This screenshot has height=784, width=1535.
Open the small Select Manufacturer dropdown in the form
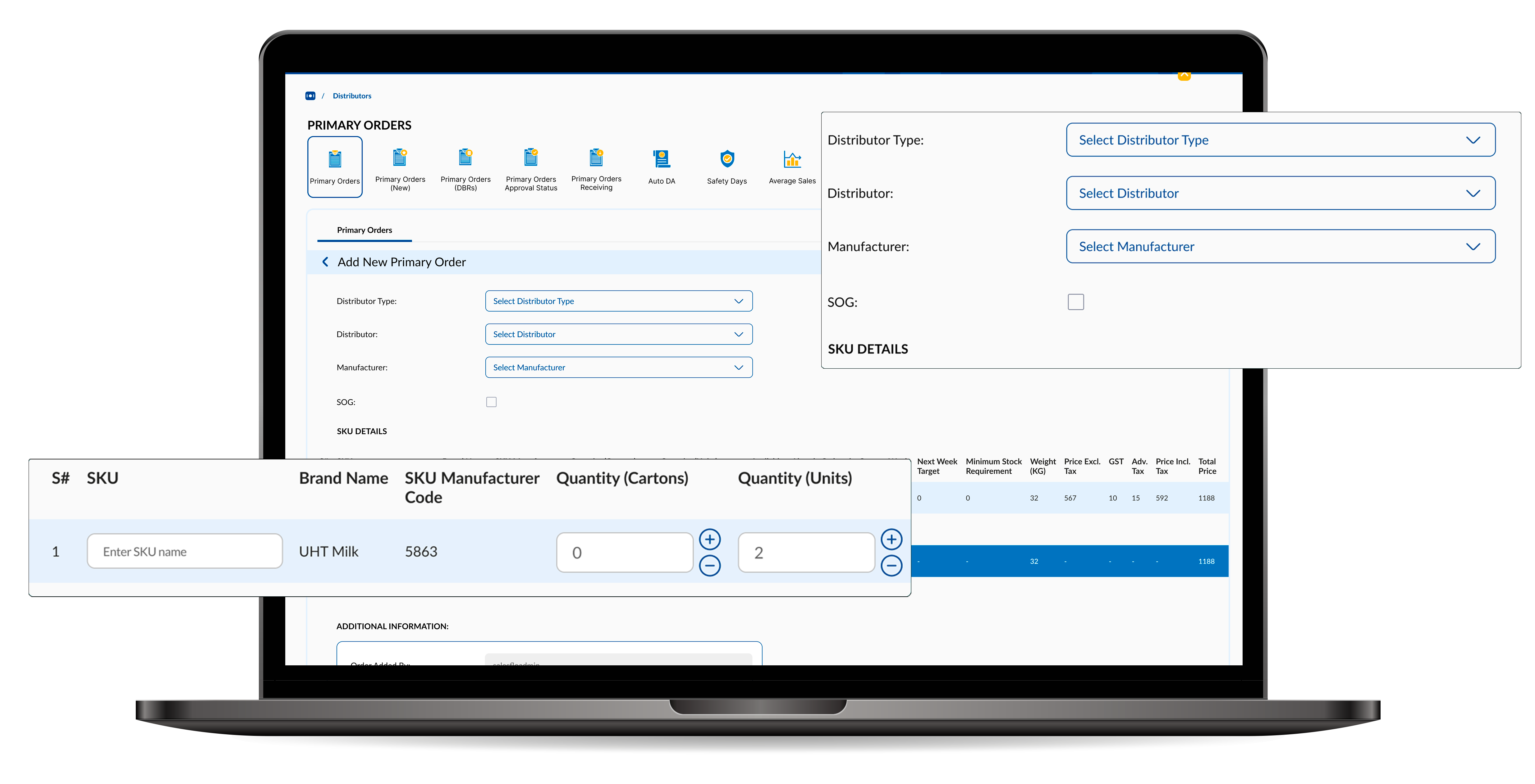619,367
